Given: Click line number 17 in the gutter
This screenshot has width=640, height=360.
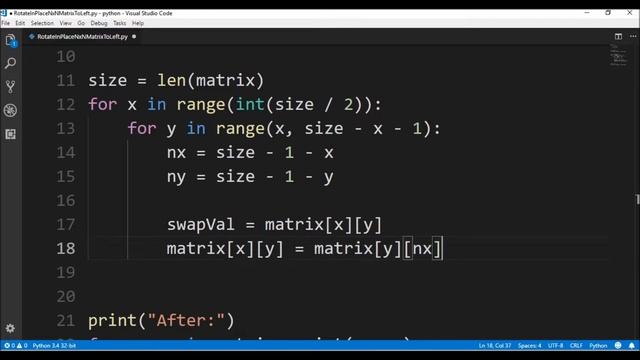Looking at the screenshot, I should (66, 224).
